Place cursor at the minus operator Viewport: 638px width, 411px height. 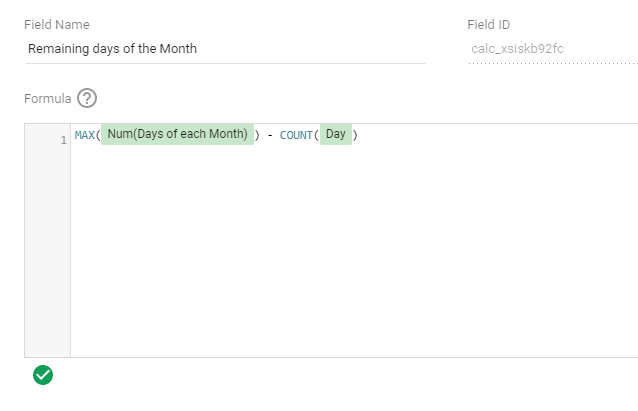[270, 135]
